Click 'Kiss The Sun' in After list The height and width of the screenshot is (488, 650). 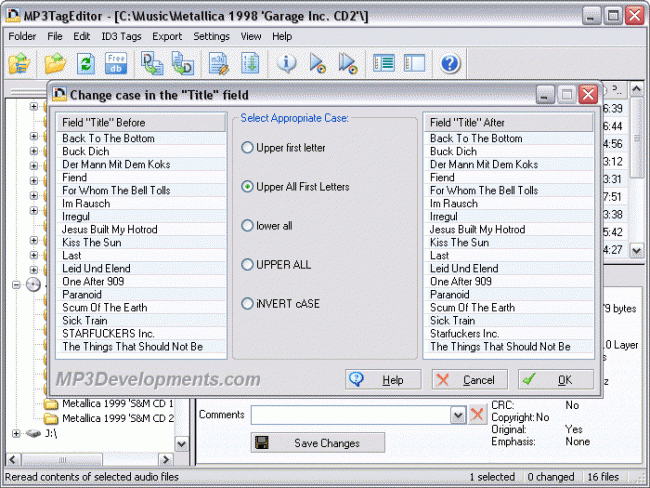point(509,242)
